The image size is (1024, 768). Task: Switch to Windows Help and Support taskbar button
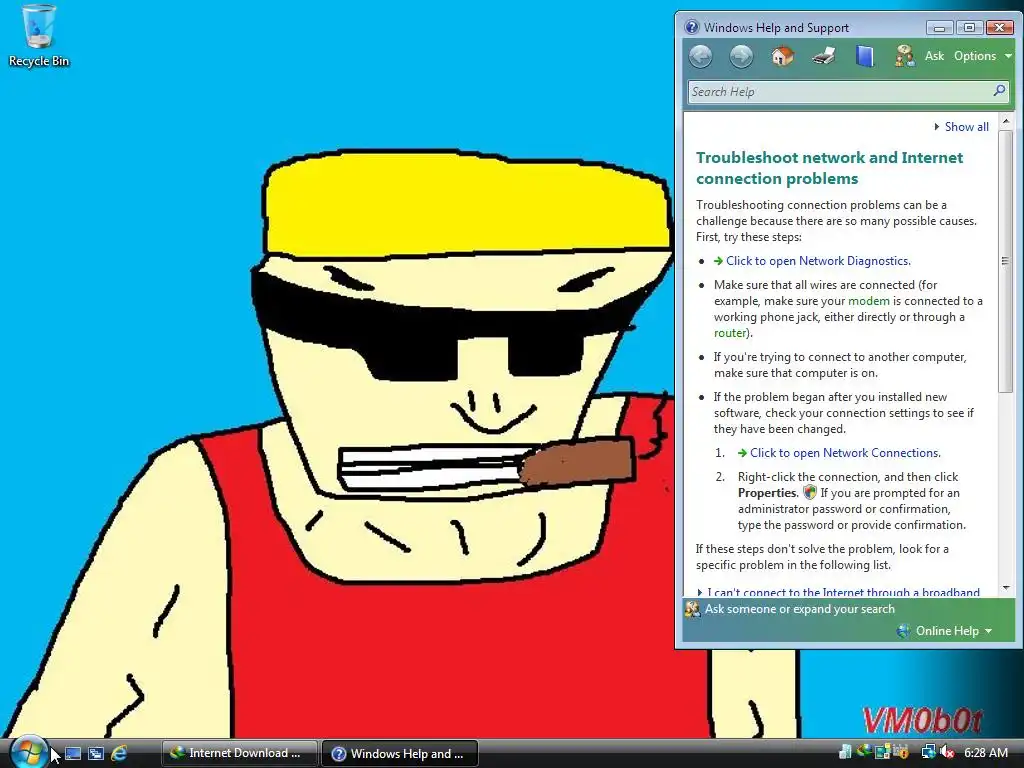click(400, 753)
